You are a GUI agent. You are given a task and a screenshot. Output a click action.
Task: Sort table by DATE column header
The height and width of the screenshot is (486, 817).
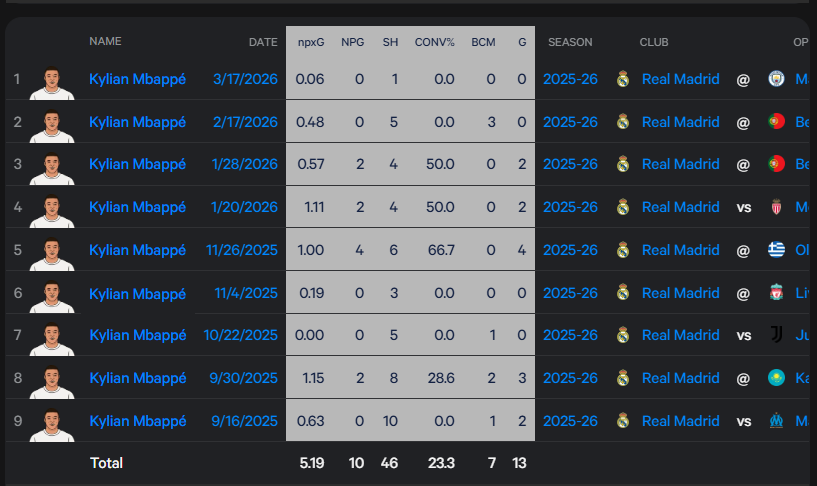(263, 42)
